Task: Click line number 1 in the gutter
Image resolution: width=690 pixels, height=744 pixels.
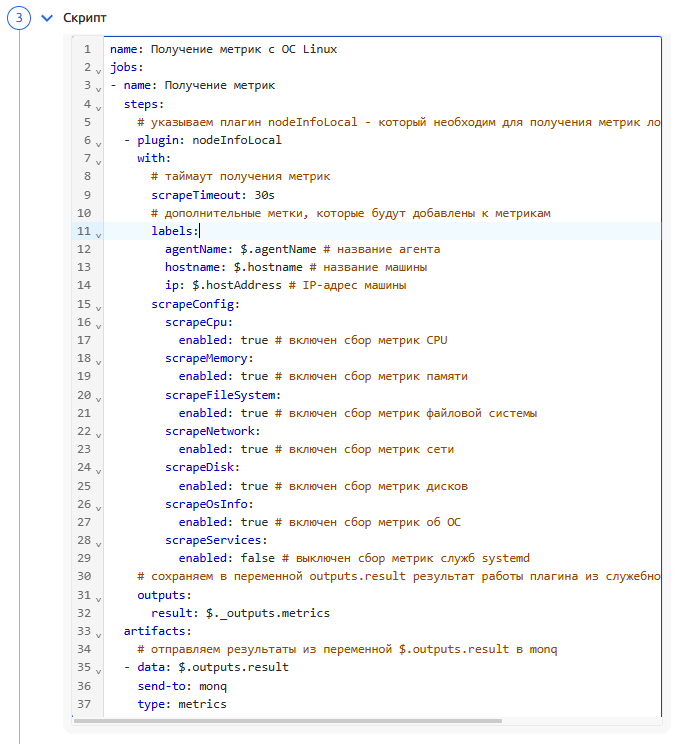Action: pos(87,49)
